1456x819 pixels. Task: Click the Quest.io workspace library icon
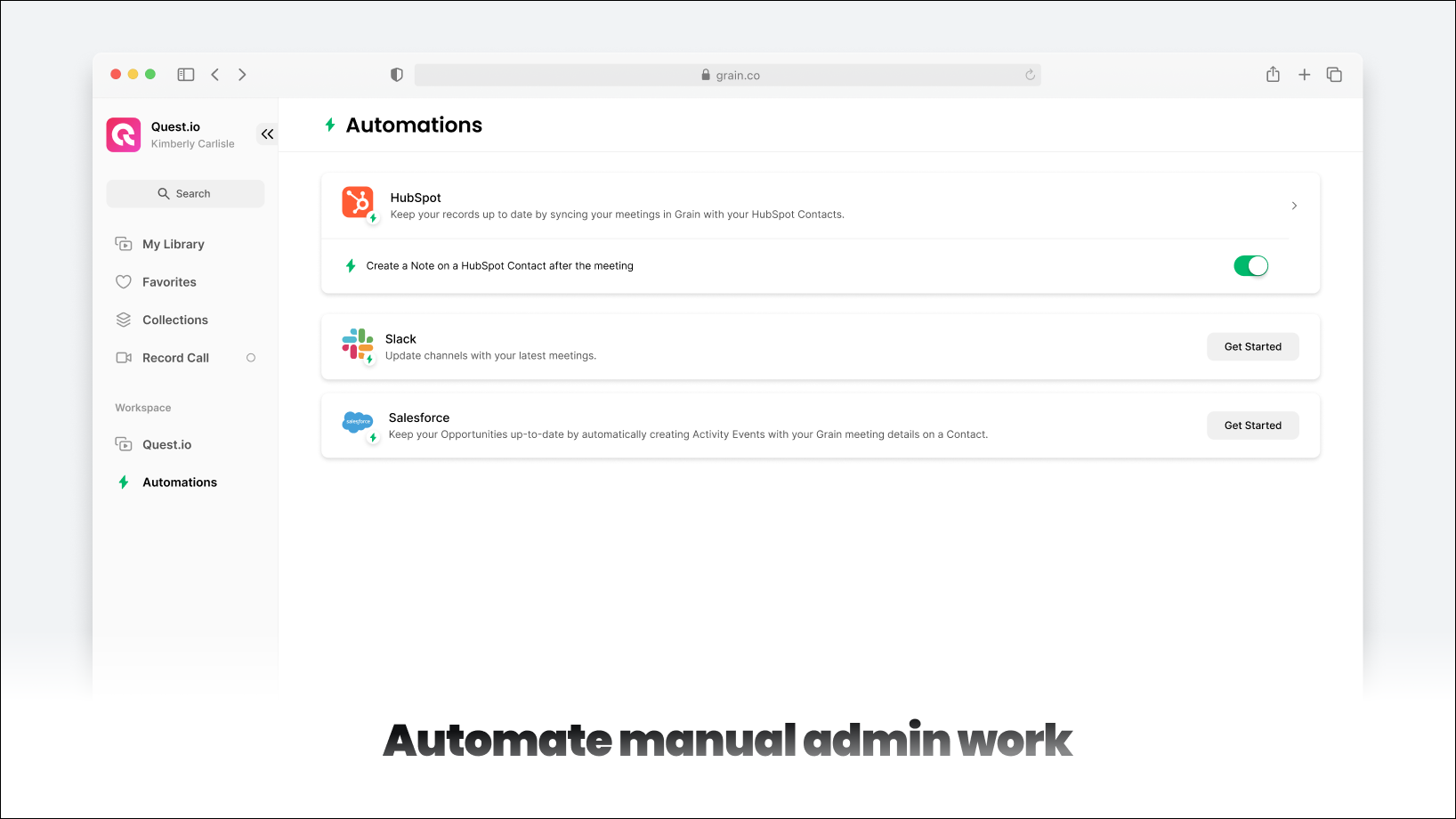click(x=124, y=444)
